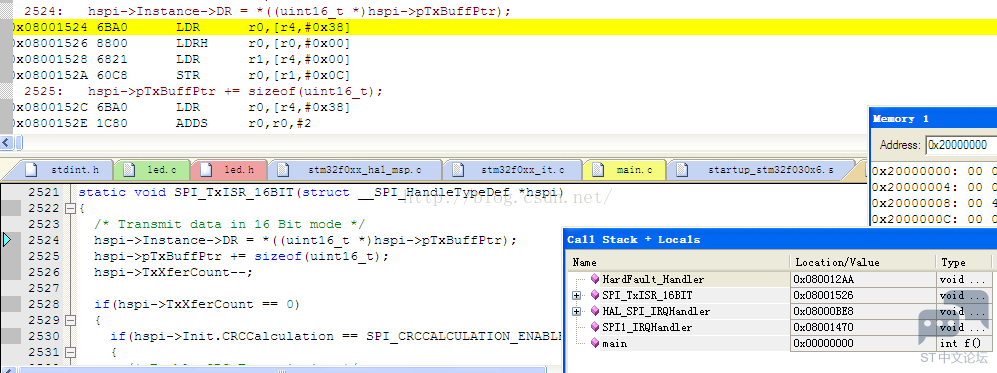The width and height of the screenshot is (997, 373).
Task: Click the value 0x08001470 in Call Stack
Action: pyautogui.click(x=823, y=327)
